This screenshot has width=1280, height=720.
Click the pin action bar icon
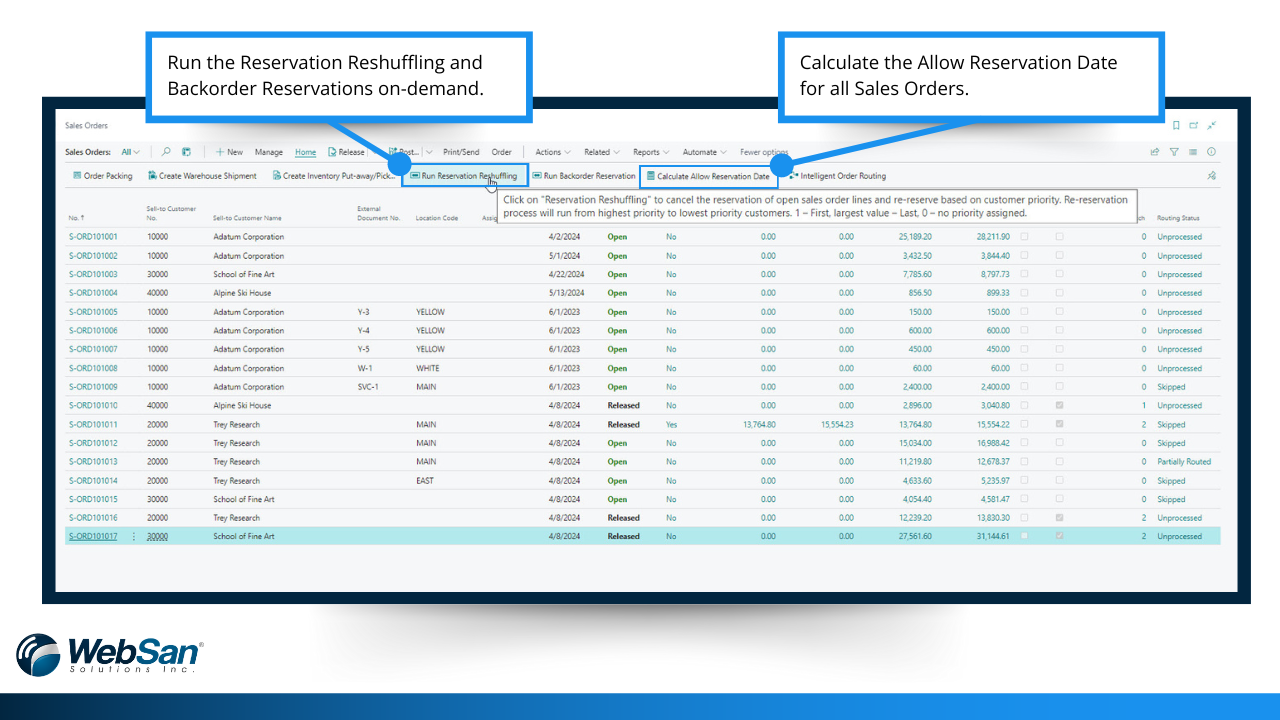[x=1211, y=176]
